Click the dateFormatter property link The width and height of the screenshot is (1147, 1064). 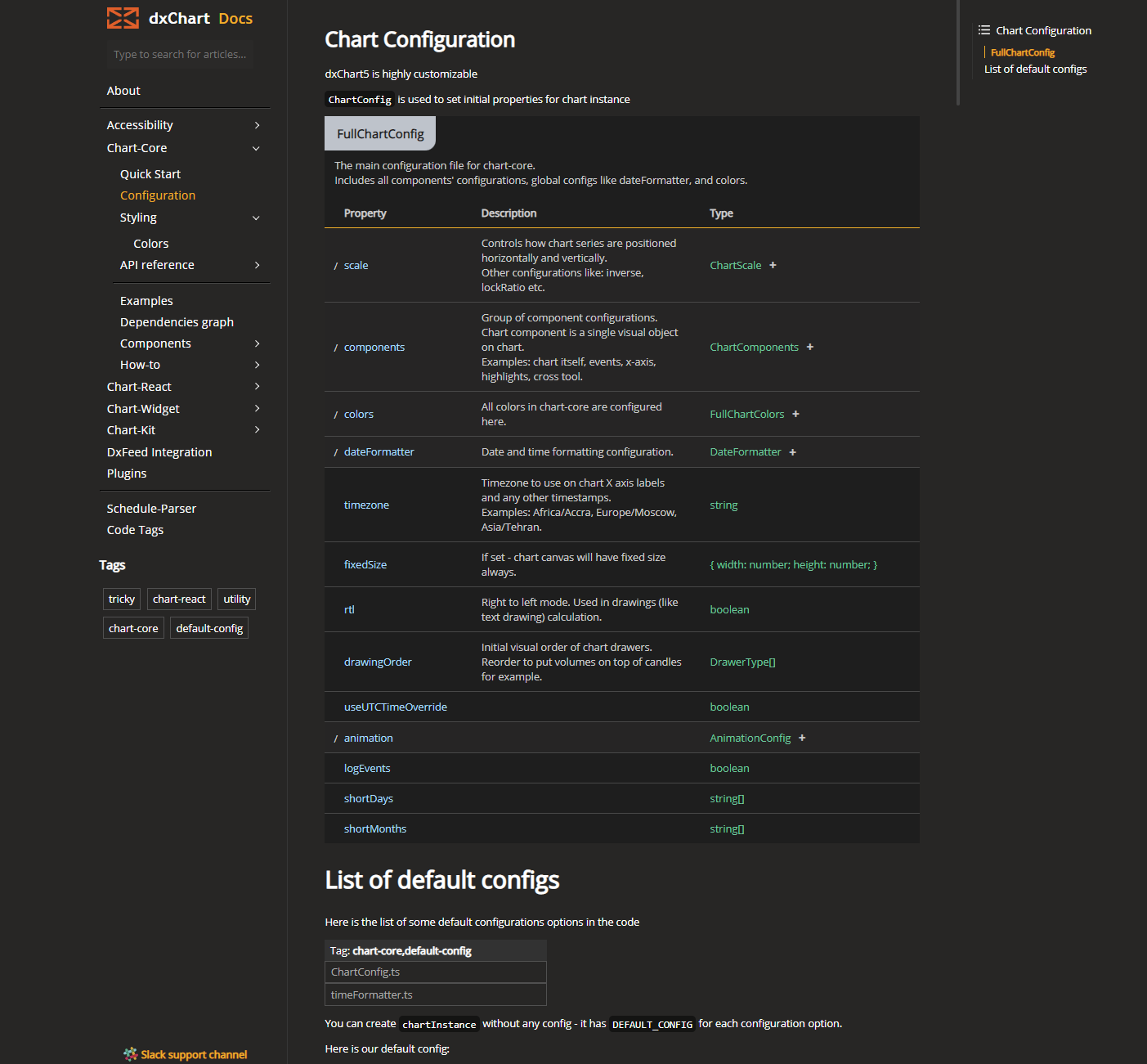tap(379, 452)
